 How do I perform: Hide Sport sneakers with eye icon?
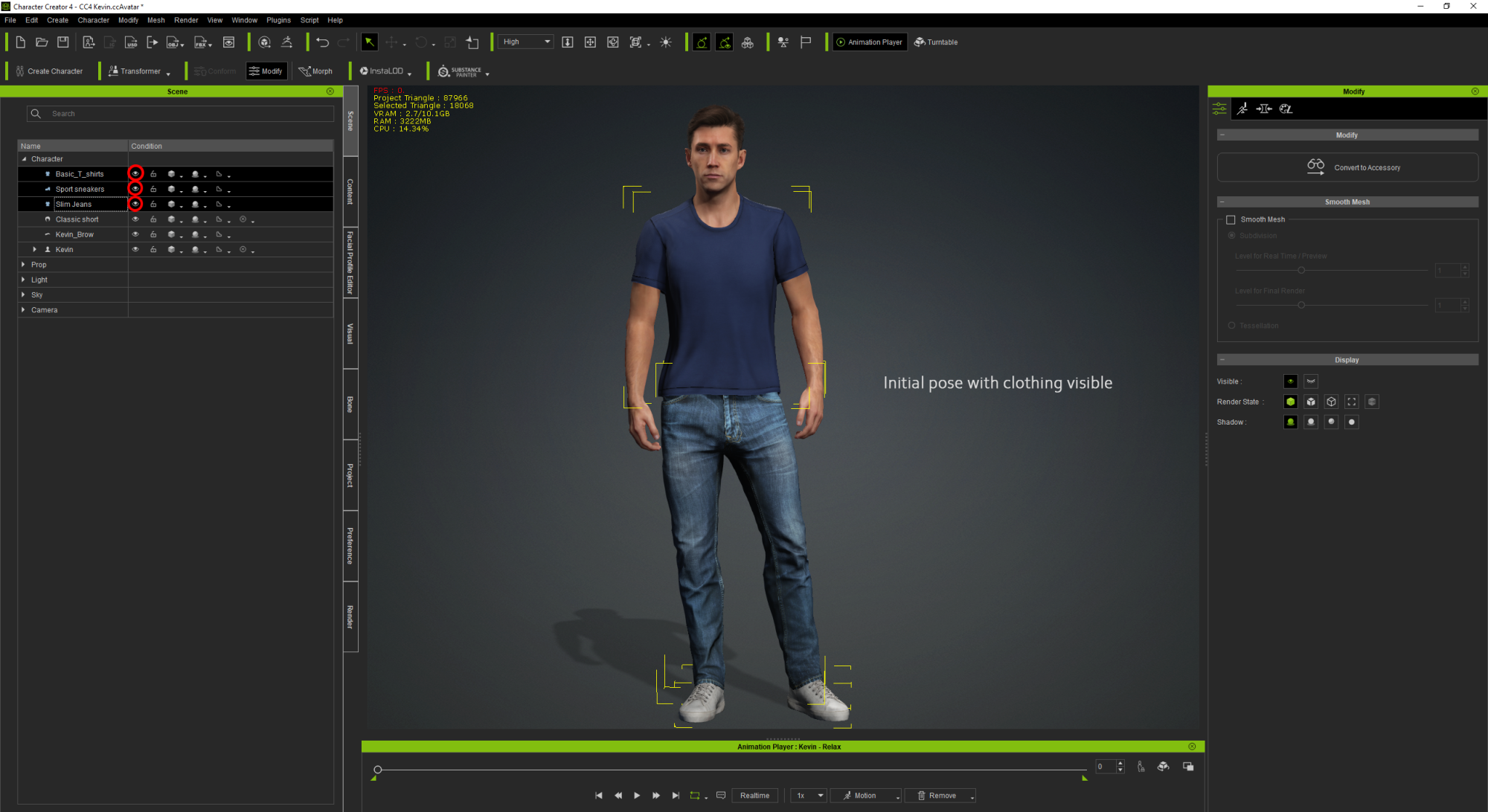coord(135,189)
